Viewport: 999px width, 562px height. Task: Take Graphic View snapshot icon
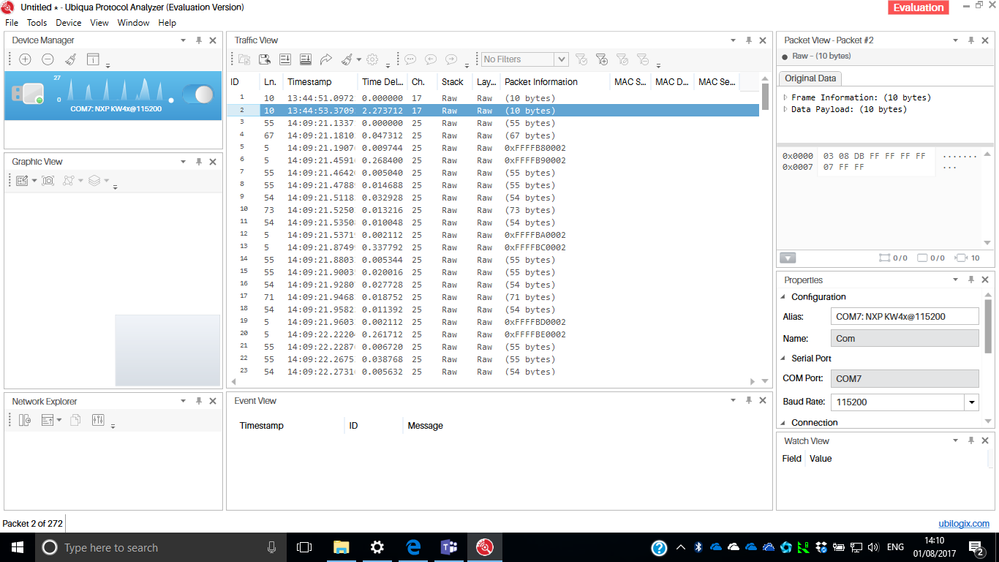click(x=48, y=180)
